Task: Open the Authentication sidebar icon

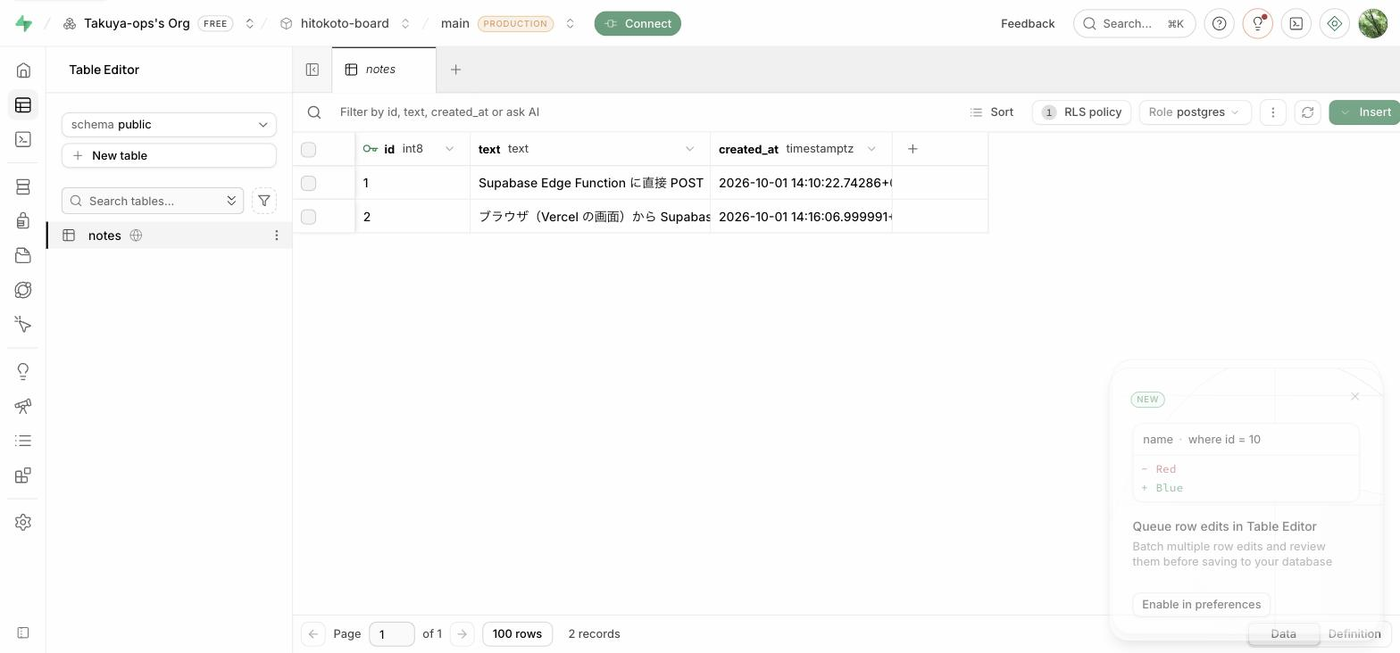Action: (23, 221)
